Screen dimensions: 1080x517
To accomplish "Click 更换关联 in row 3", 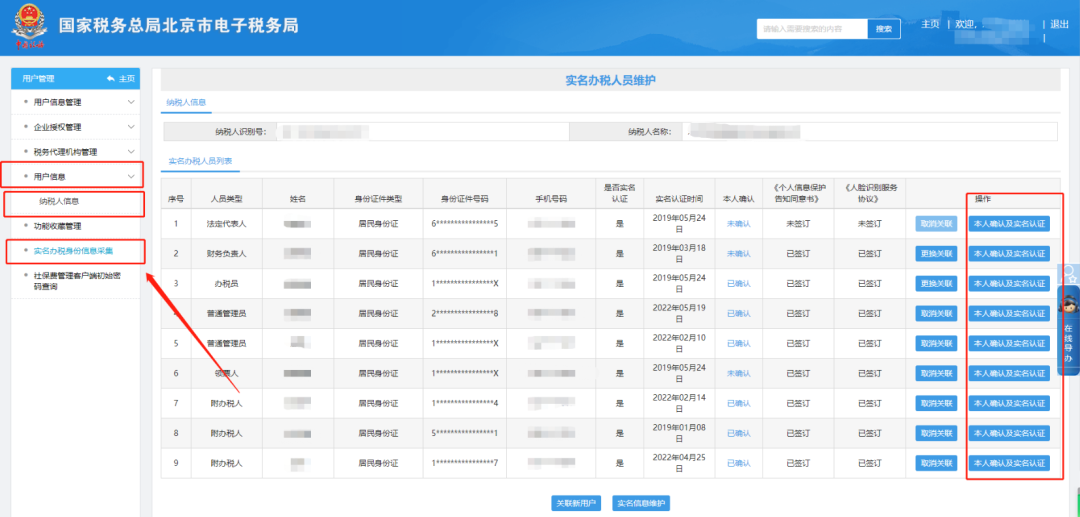I will pos(936,284).
